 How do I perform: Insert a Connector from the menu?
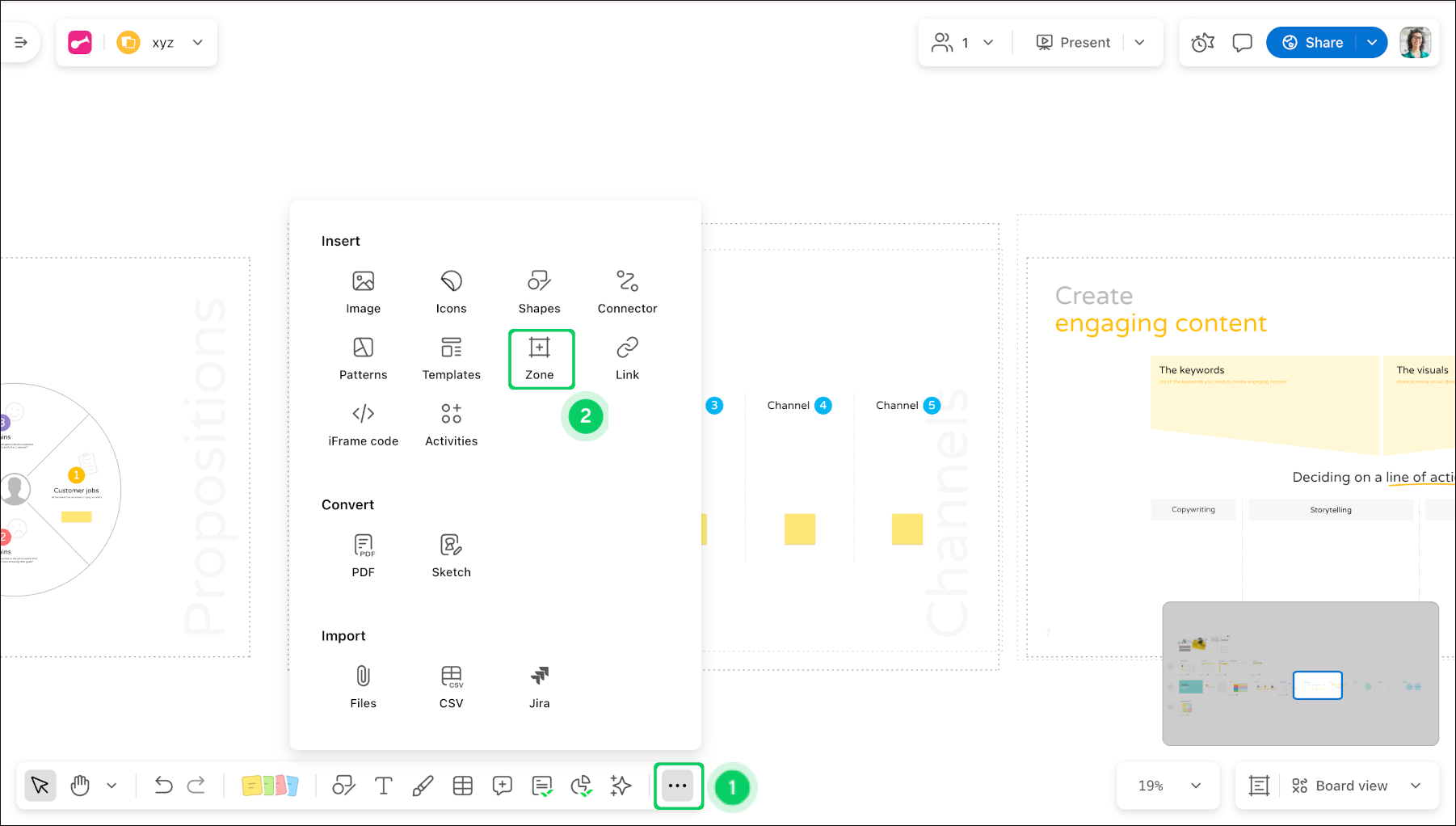(x=627, y=292)
